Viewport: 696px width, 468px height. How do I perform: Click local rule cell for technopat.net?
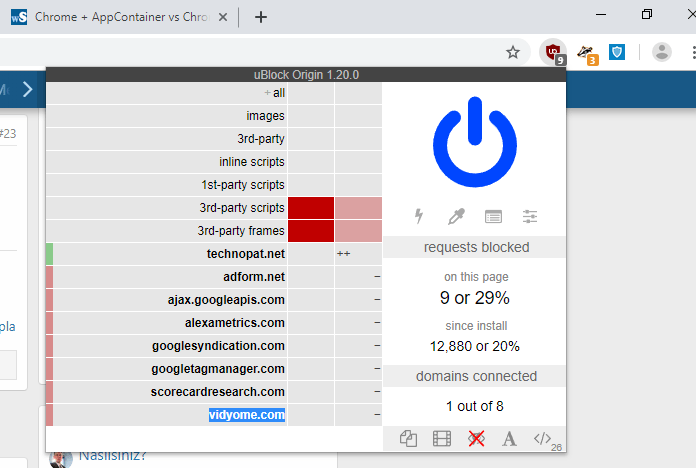point(358,254)
